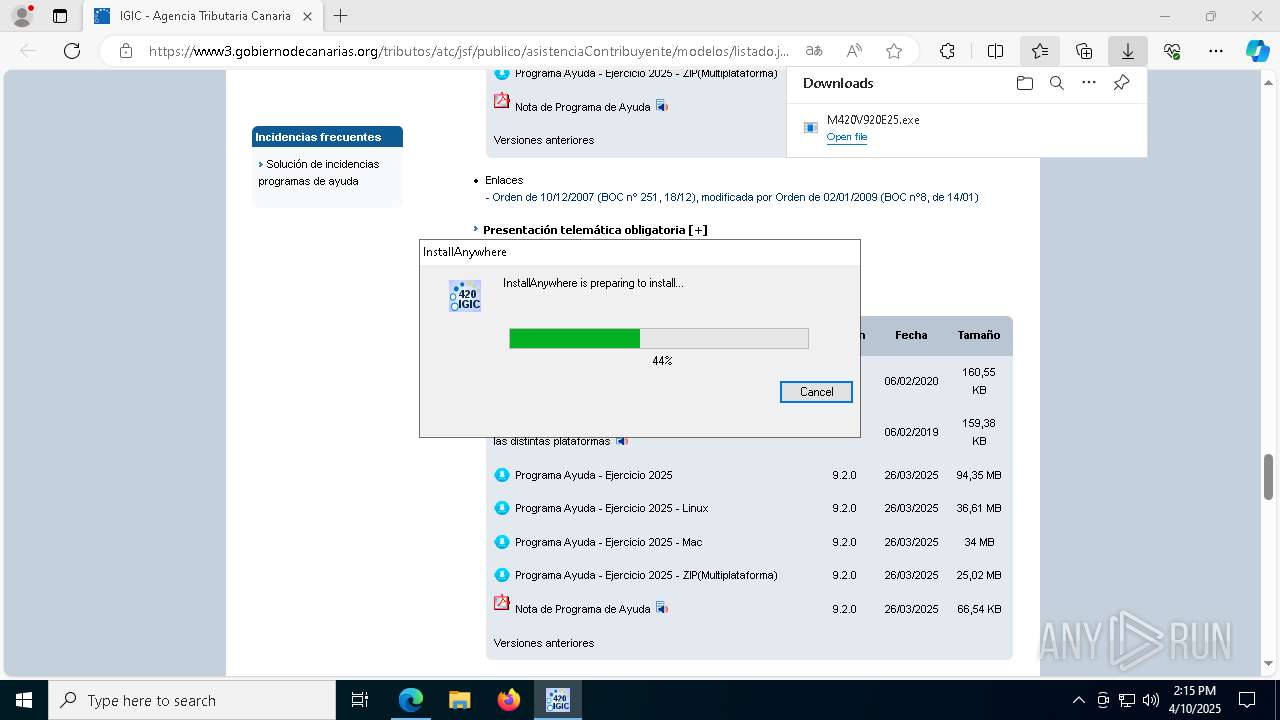Image resolution: width=1280 pixels, height=720 pixels.
Task: Open more options in Downloads panel
Action: pos(1089,83)
